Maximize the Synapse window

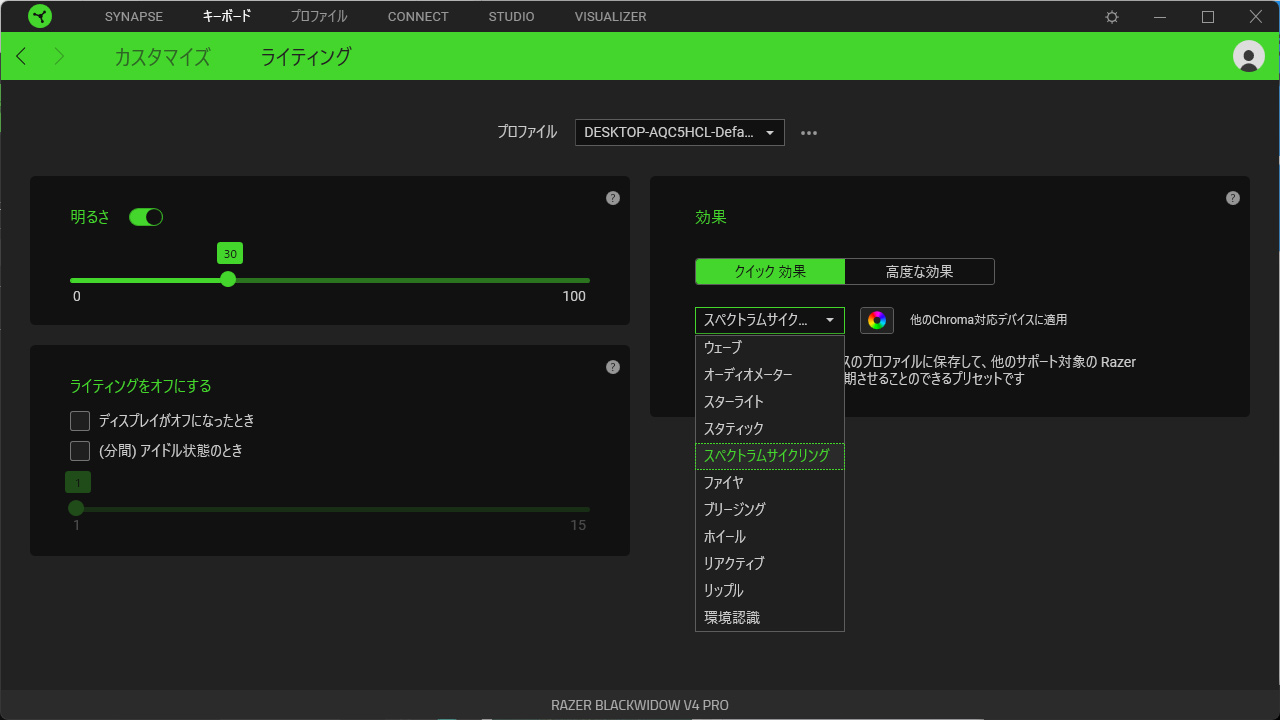click(1208, 17)
